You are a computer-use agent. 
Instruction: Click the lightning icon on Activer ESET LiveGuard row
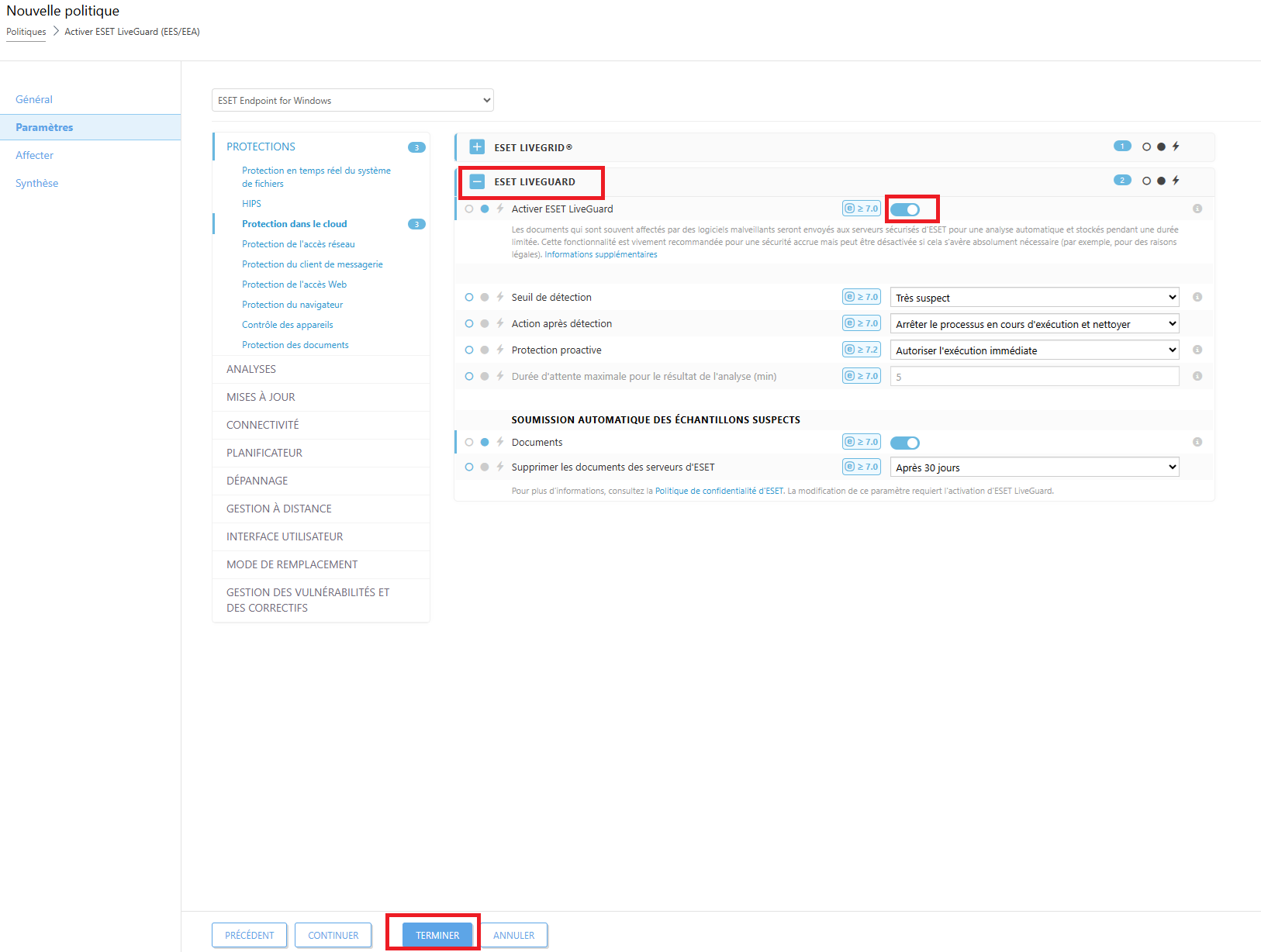[x=500, y=209]
